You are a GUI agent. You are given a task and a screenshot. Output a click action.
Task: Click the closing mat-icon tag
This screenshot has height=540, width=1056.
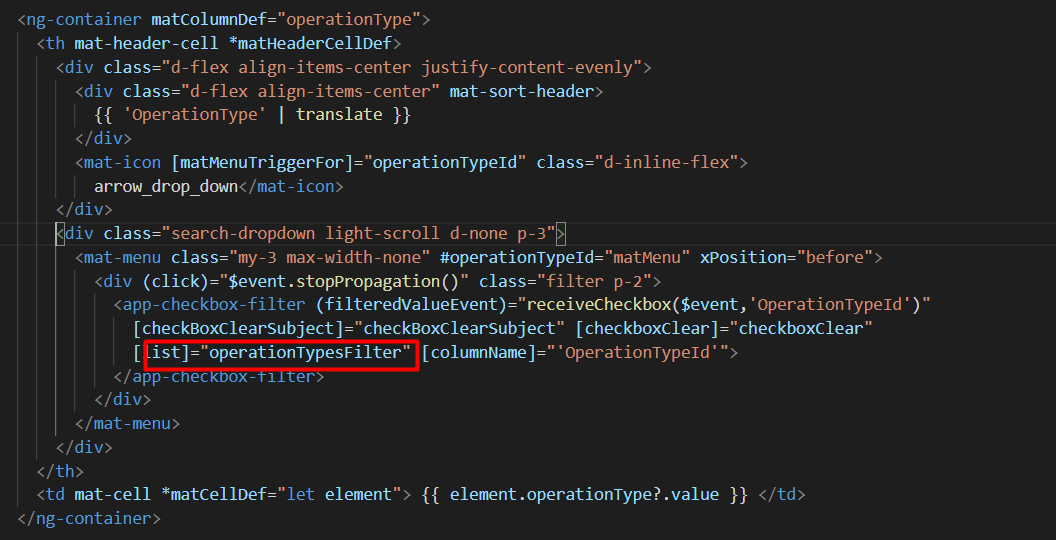click(291, 187)
